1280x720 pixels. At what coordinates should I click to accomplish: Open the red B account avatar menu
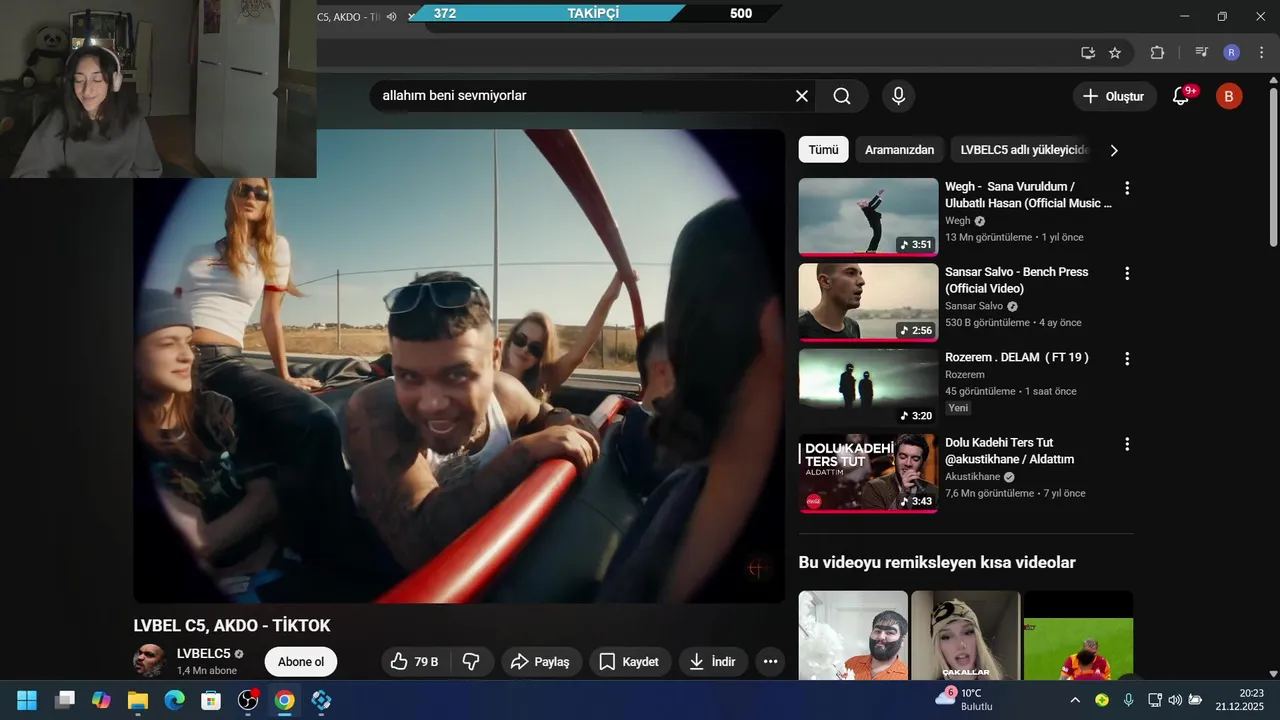pyautogui.click(x=1229, y=96)
